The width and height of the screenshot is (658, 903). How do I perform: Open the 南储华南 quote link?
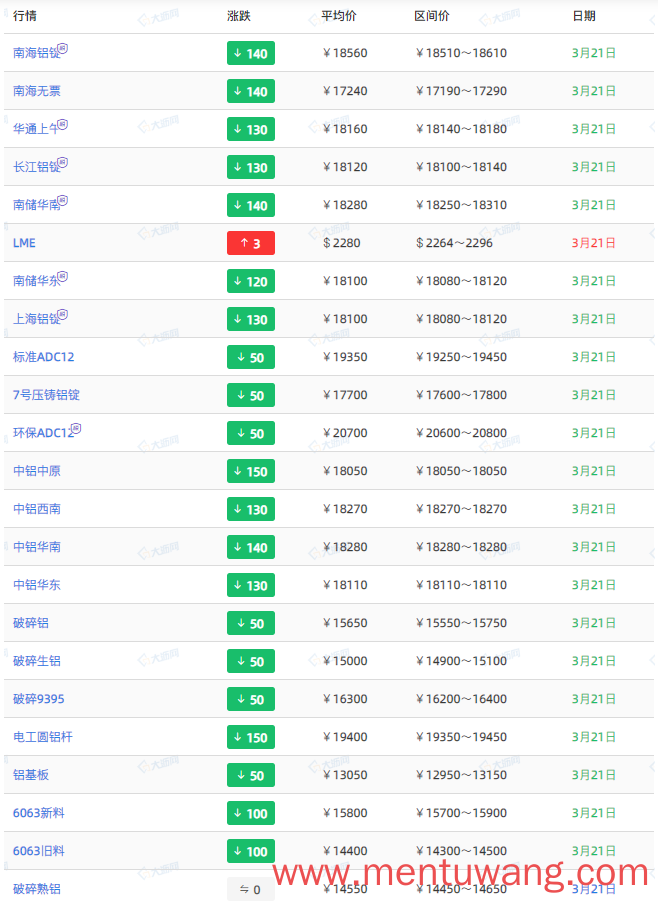coord(36,205)
